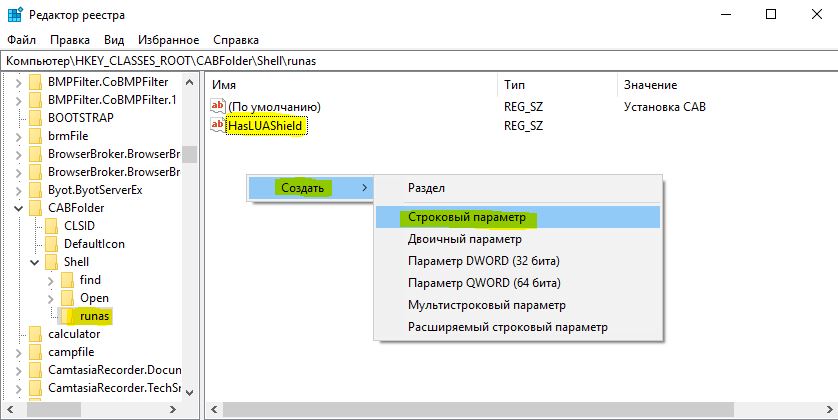Click the Byot.ByotServerEx folder icon

coord(35,190)
